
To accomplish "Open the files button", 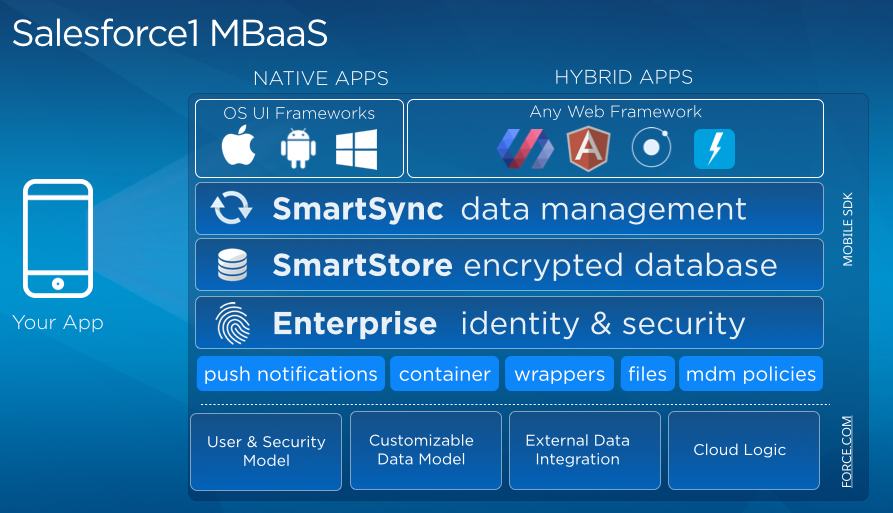I will point(648,374).
